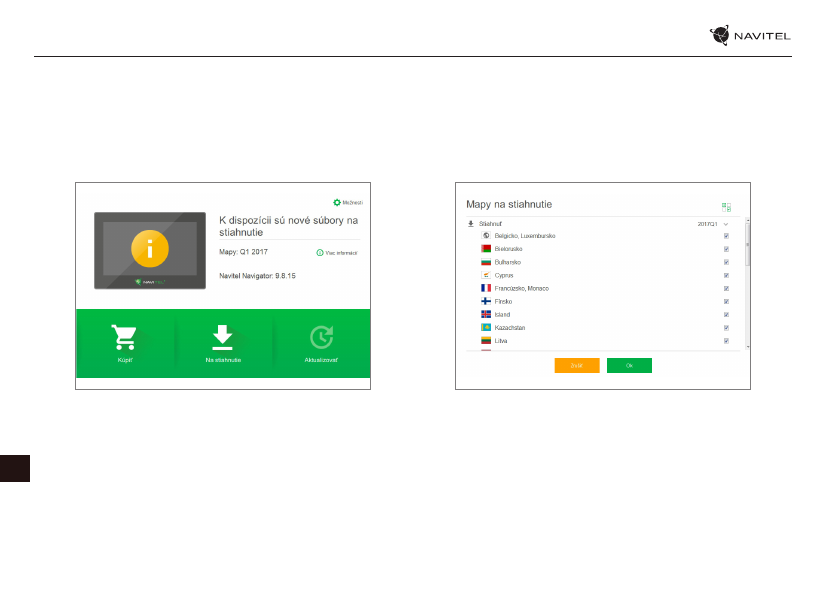This screenshot has width=840, height=595.
Task: Click the select-all grid icon in maps dialog
Action: pyautogui.click(x=726, y=207)
